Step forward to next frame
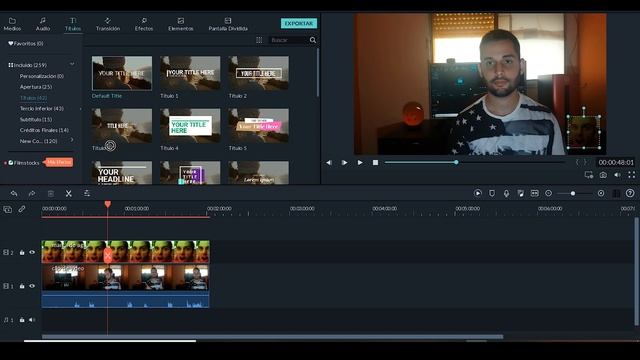The width and height of the screenshot is (640, 360). tap(344, 162)
